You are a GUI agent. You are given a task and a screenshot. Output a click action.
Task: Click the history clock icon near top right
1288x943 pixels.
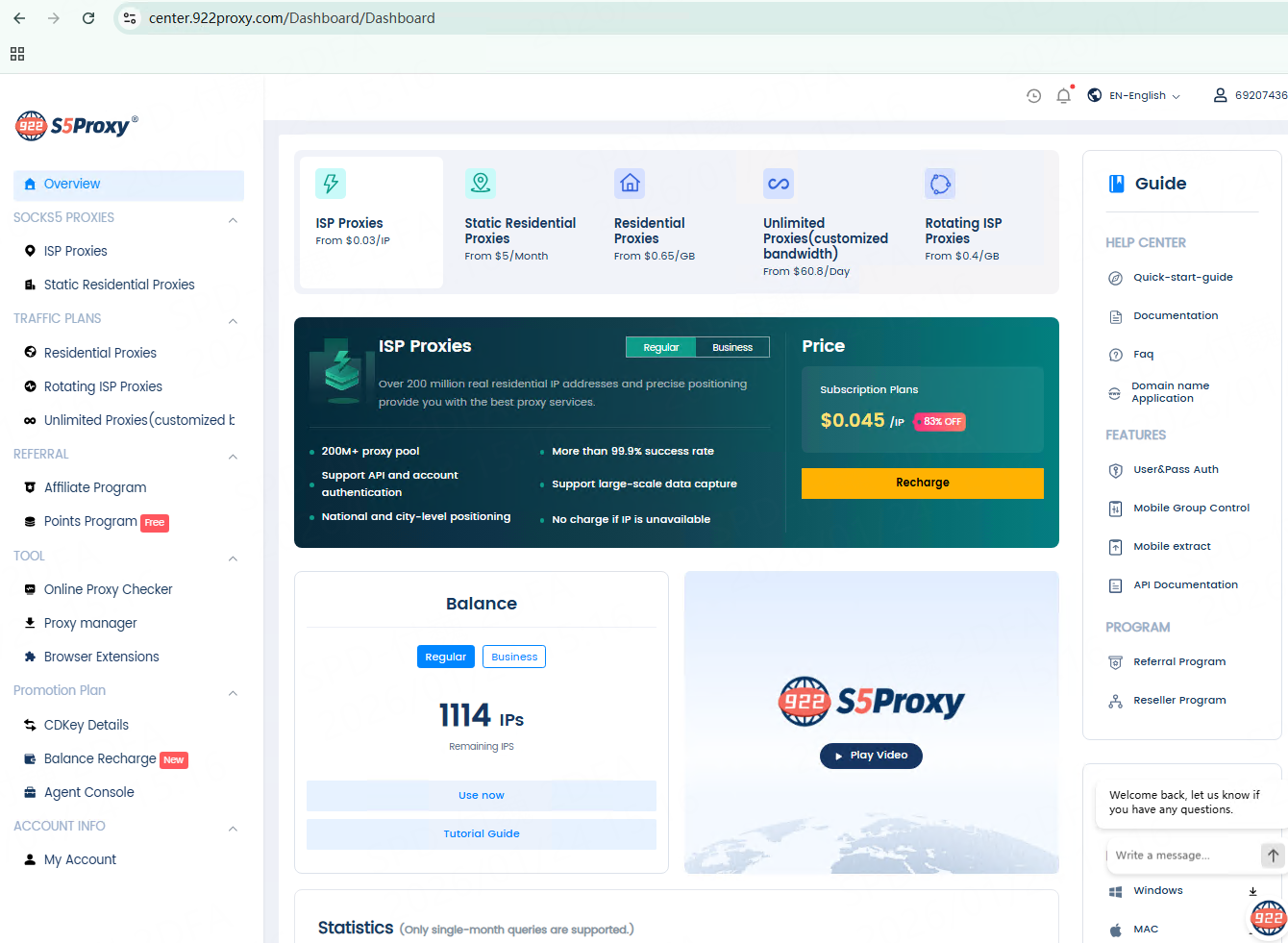(1033, 95)
